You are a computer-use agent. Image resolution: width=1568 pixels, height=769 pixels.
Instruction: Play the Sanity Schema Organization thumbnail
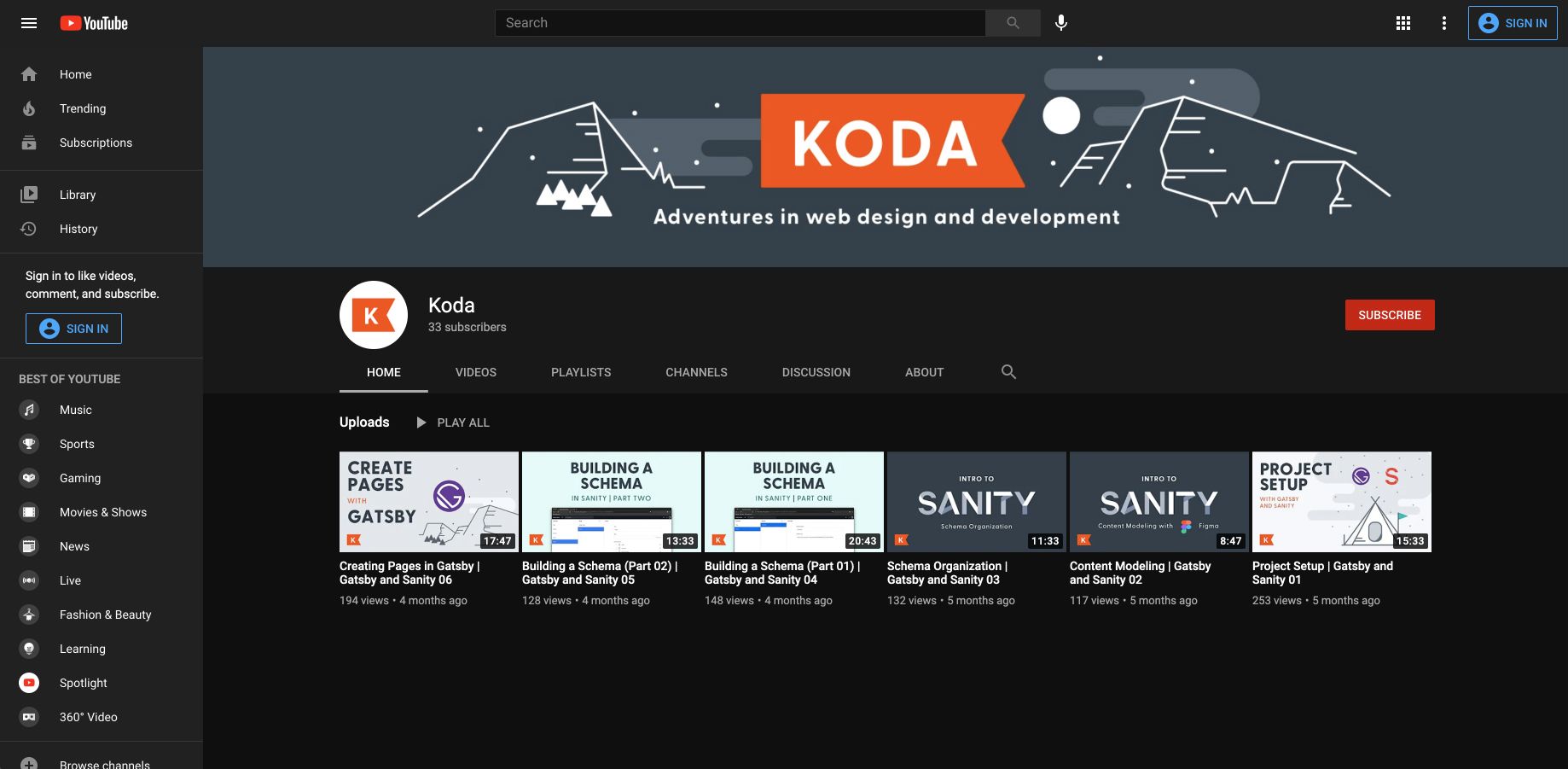(x=977, y=502)
